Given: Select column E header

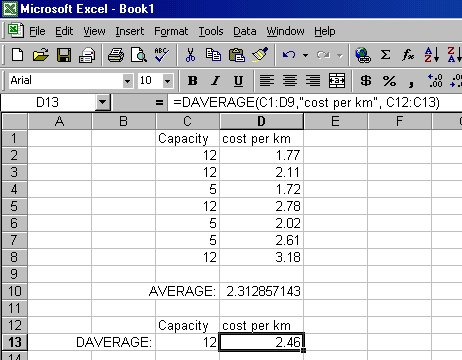Looking at the screenshot, I should (335, 121).
